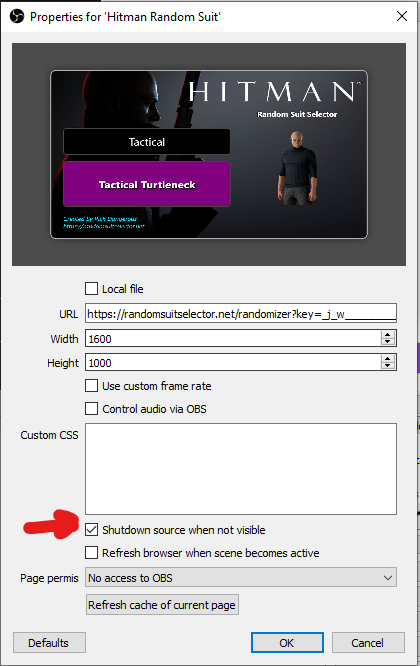Enable the Local file checkbox
This screenshot has height=666, width=420.
pos(91,289)
